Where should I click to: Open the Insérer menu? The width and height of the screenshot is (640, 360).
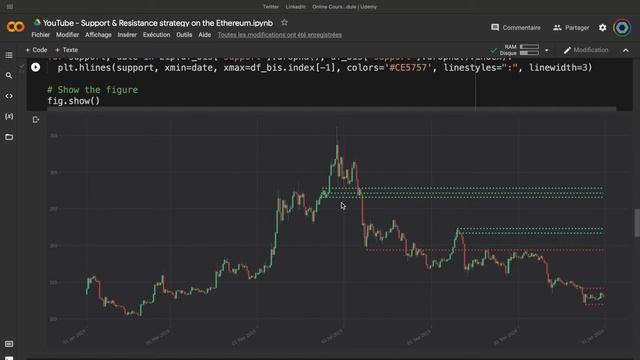(127, 35)
